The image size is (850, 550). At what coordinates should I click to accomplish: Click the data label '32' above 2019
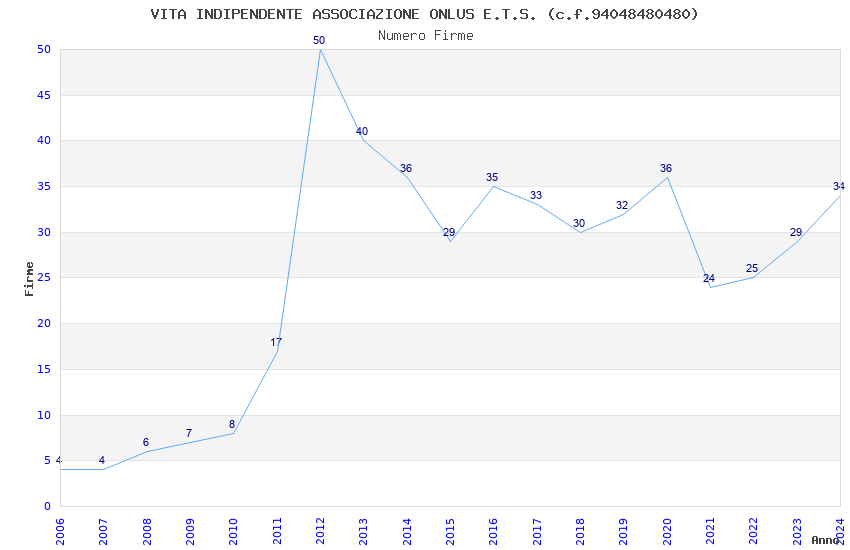pos(622,205)
